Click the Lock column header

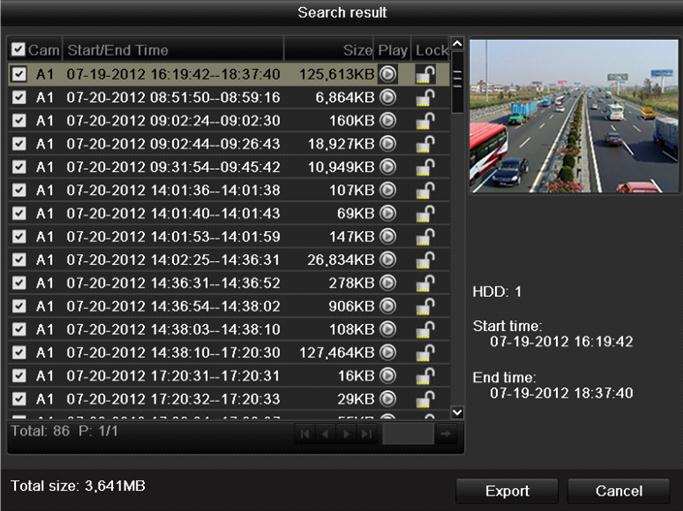click(431, 50)
